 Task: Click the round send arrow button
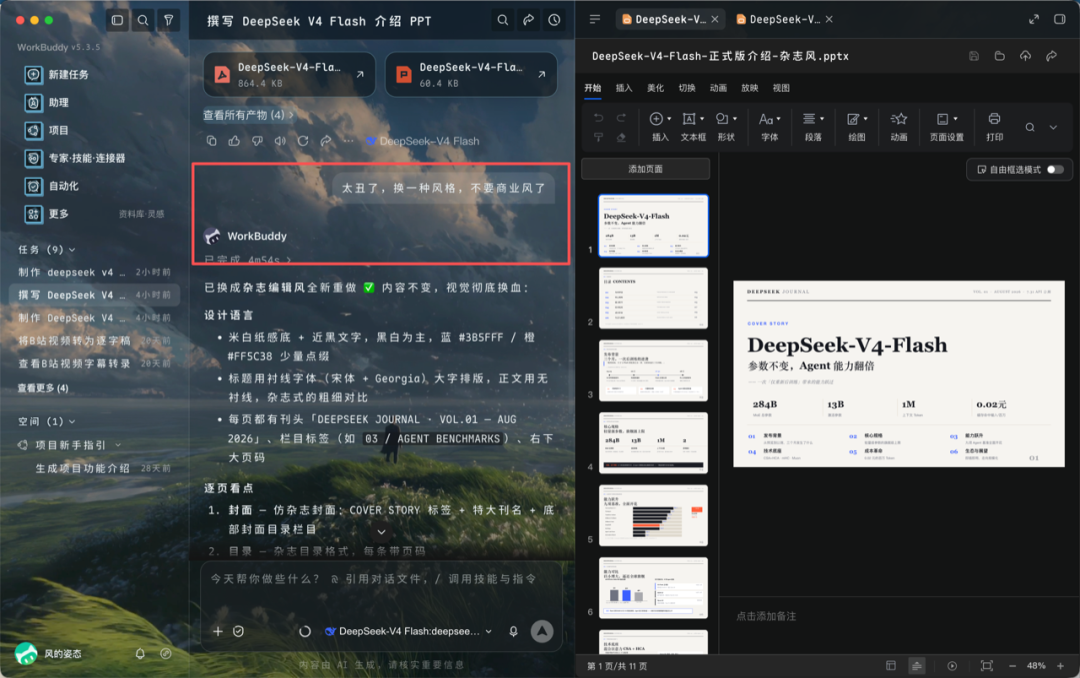pyautogui.click(x=542, y=631)
